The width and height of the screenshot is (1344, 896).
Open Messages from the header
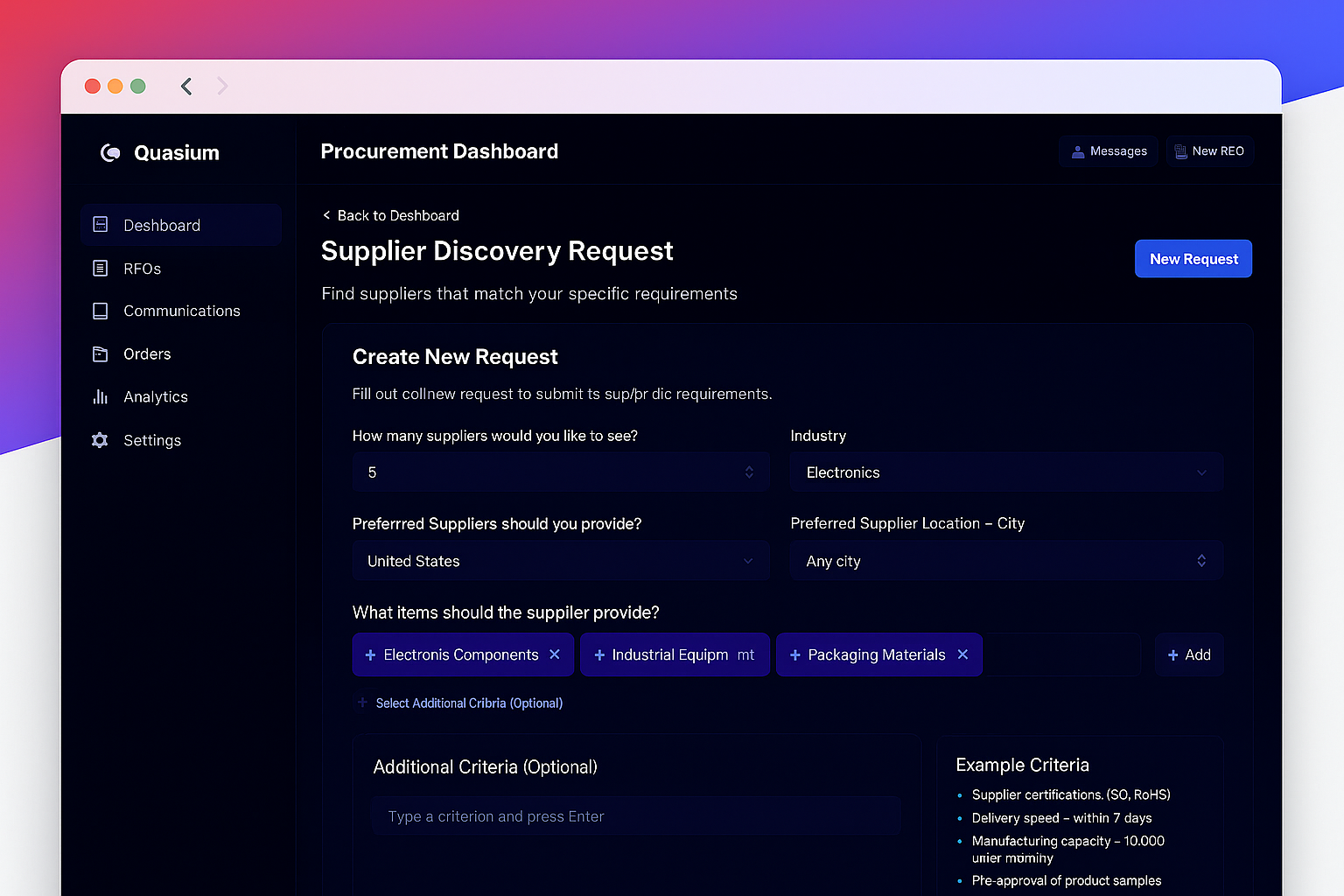(1109, 151)
